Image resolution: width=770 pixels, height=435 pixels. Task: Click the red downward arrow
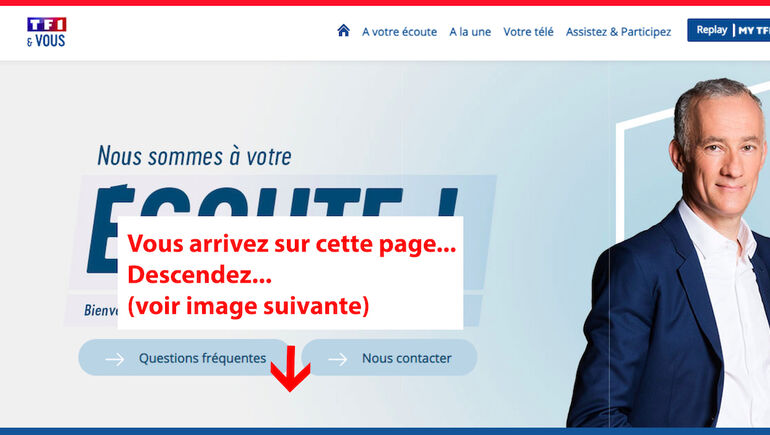pos(290,369)
